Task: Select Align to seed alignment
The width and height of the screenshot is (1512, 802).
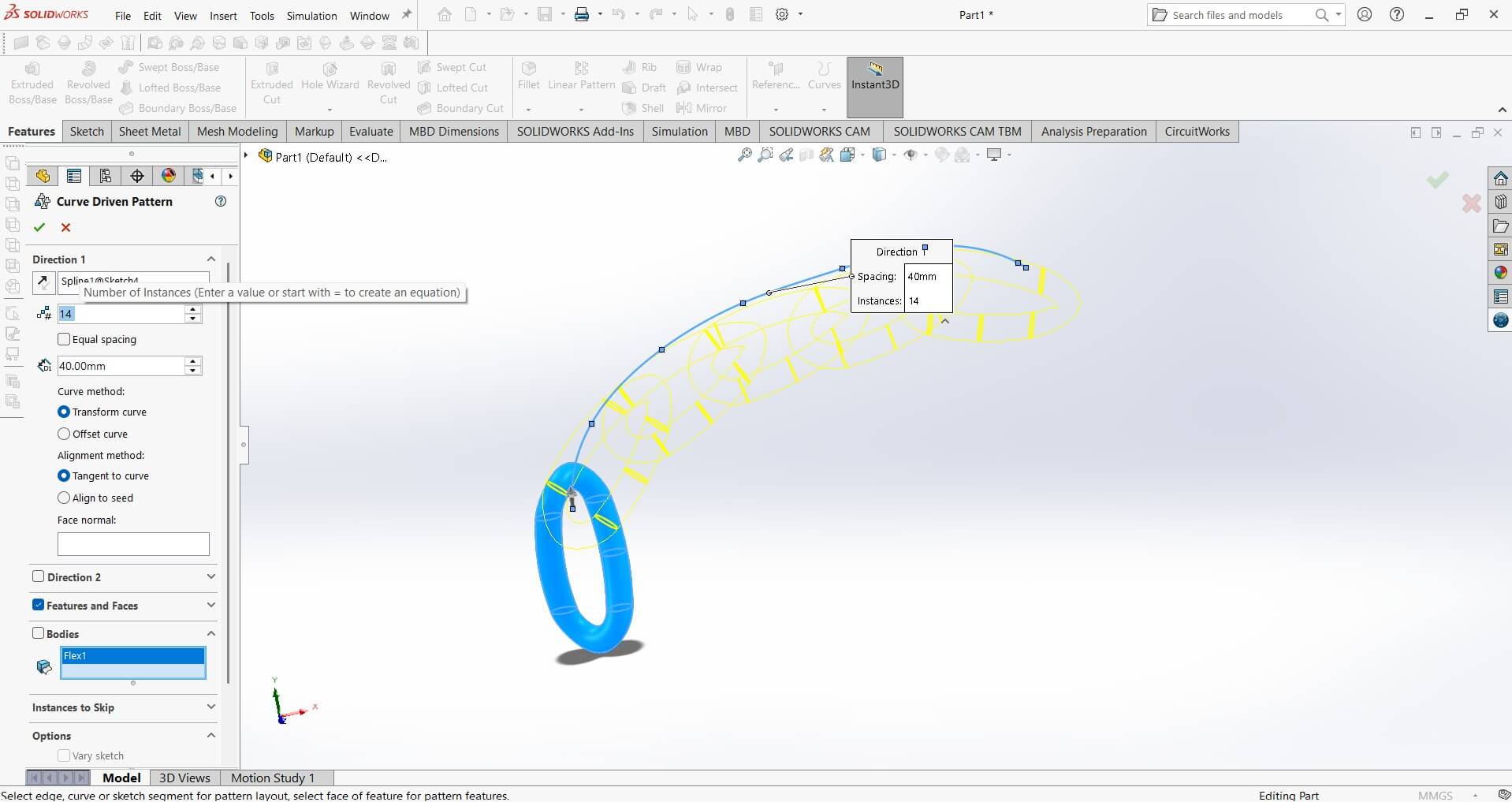Action: click(x=64, y=498)
